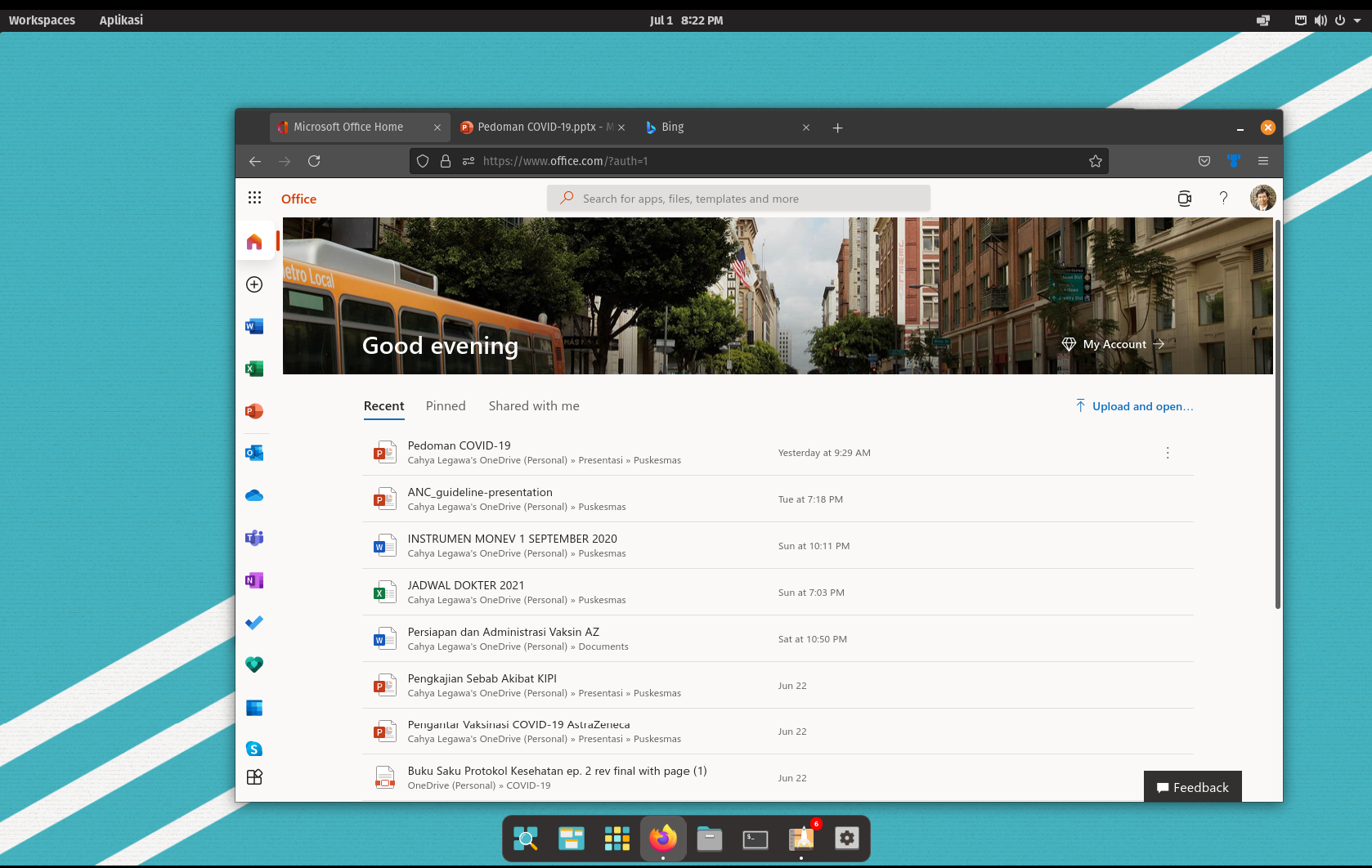Open the Firefox hamburger menu
Screen dimensions: 1372x868
pyautogui.click(x=1263, y=161)
